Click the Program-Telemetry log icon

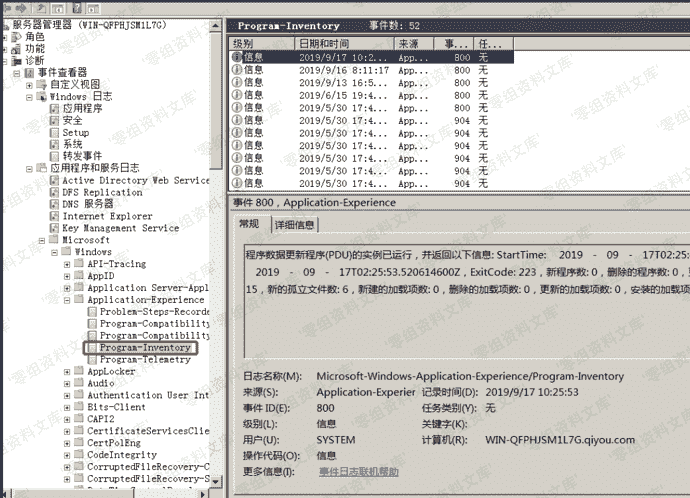pos(92,360)
